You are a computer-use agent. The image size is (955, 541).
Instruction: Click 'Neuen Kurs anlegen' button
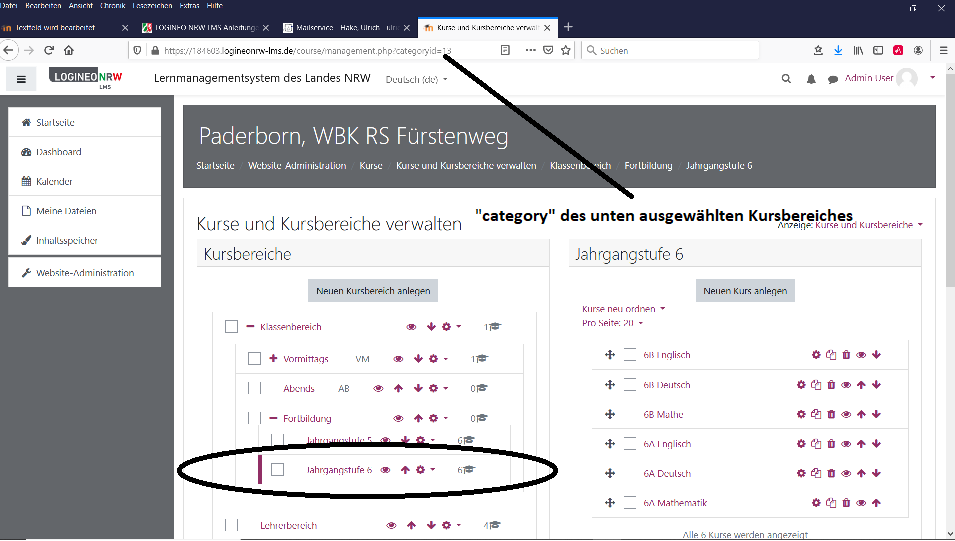point(745,291)
